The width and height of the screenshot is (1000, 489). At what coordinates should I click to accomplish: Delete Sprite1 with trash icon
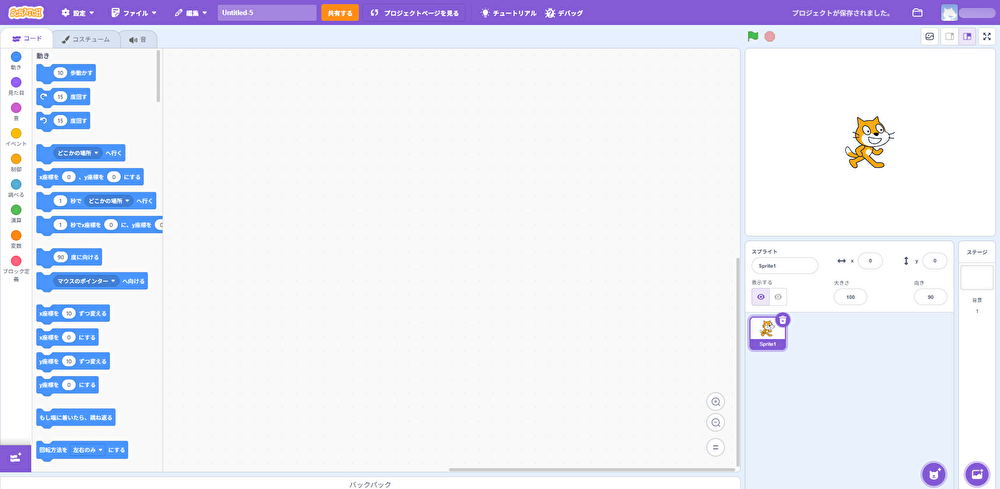[783, 320]
